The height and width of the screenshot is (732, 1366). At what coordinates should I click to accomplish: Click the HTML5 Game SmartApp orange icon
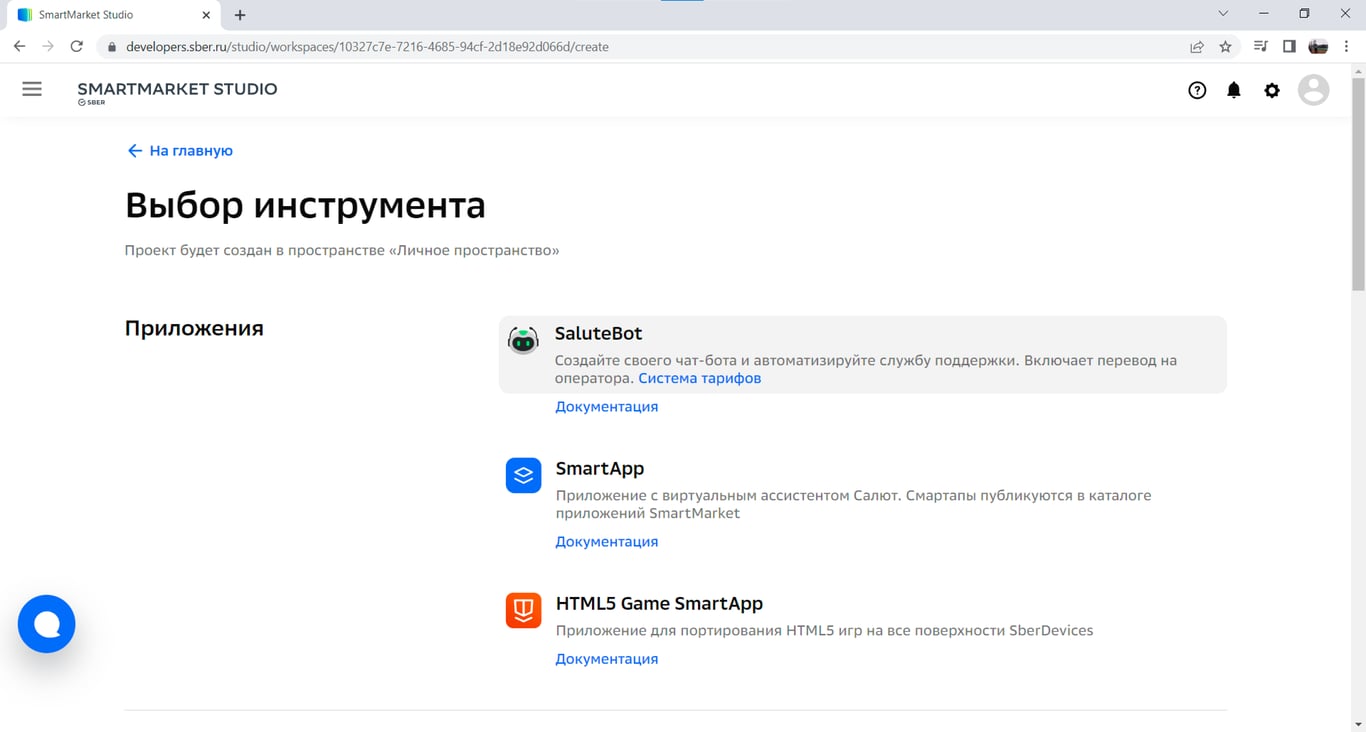pos(523,611)
